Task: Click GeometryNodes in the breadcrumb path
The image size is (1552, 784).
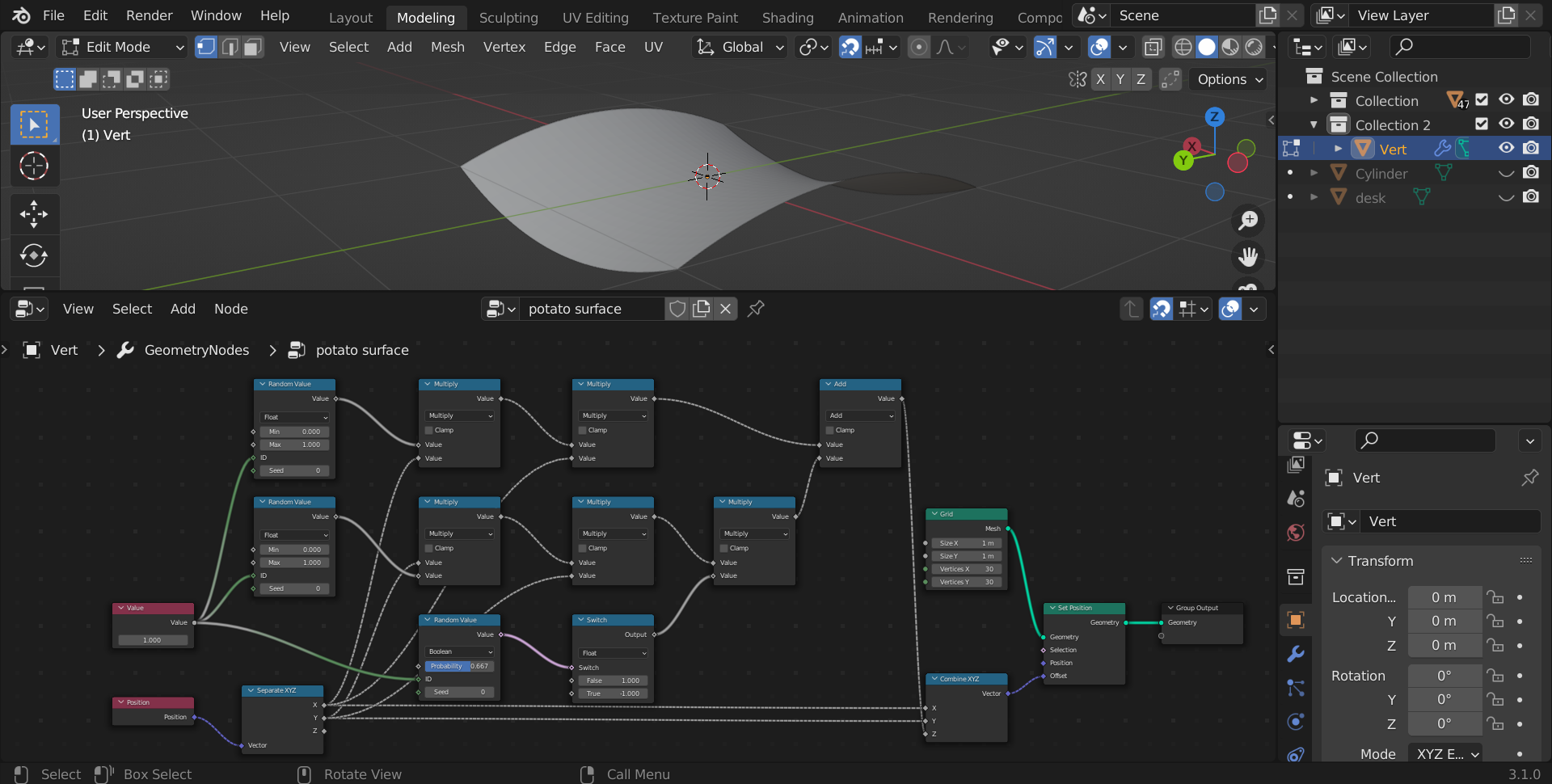Action: tap(196, 350)
